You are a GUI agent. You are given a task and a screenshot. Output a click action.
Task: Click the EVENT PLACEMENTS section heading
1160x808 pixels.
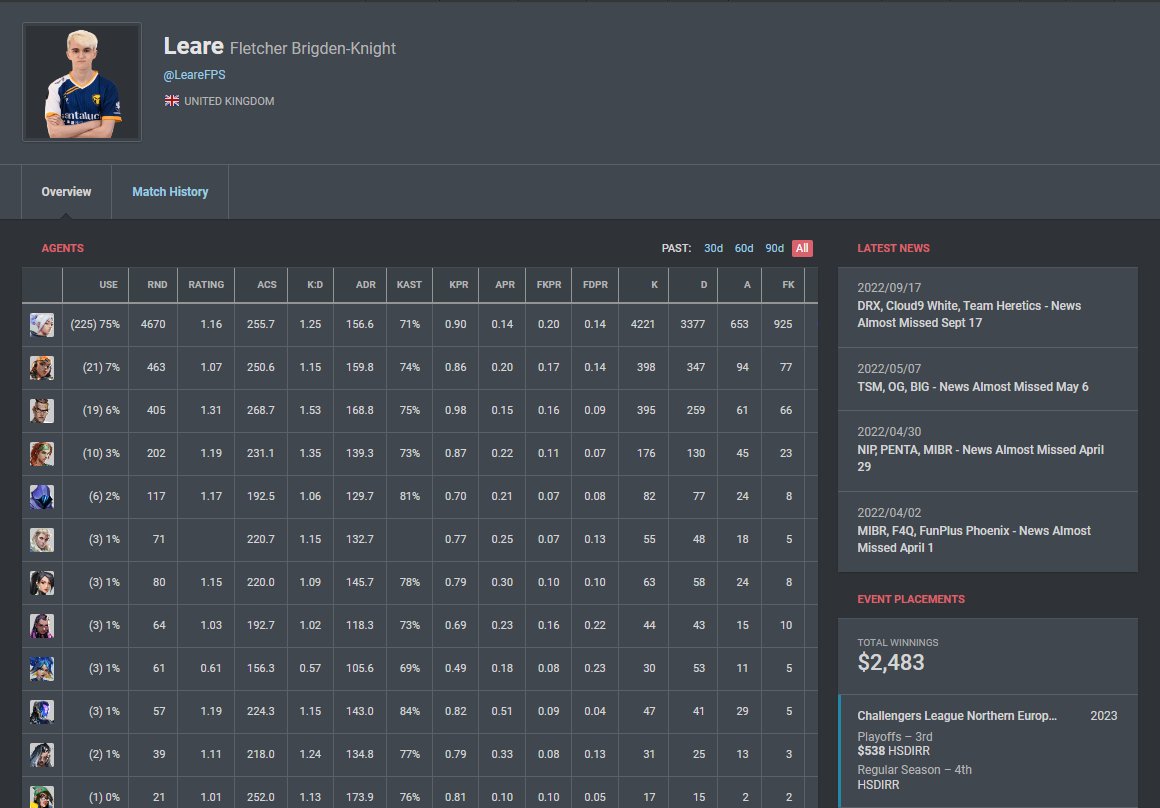click(911, 599)
